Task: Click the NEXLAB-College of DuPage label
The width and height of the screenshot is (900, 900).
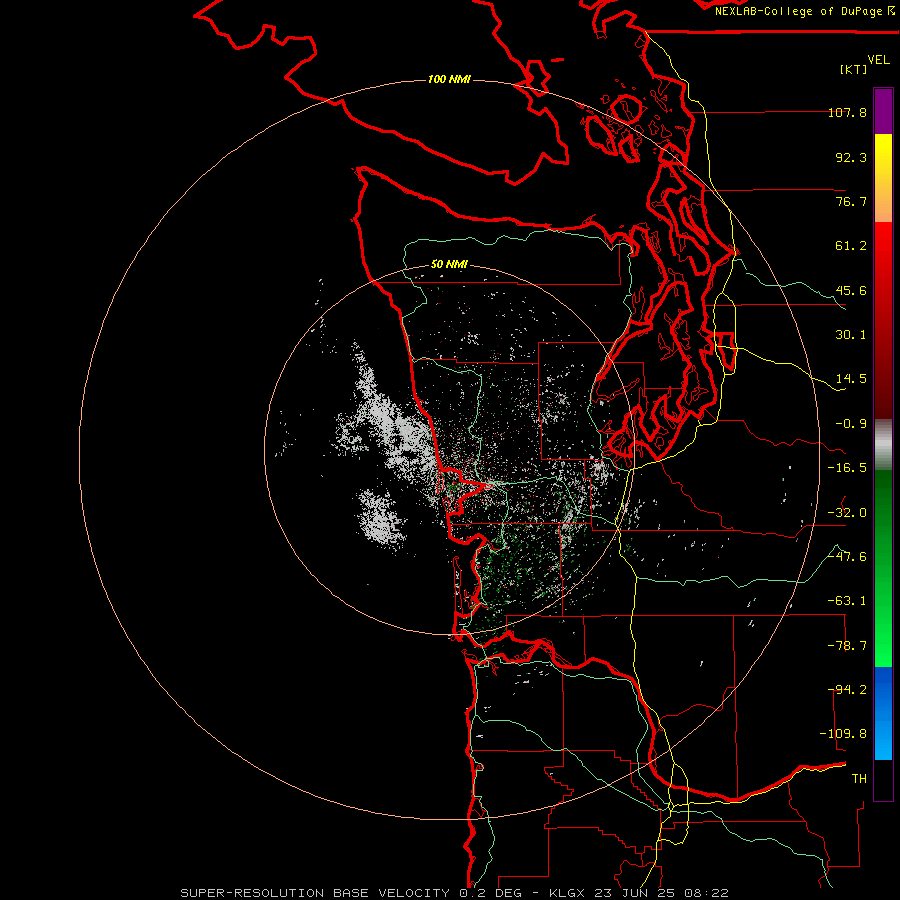Action: (798, 11)
